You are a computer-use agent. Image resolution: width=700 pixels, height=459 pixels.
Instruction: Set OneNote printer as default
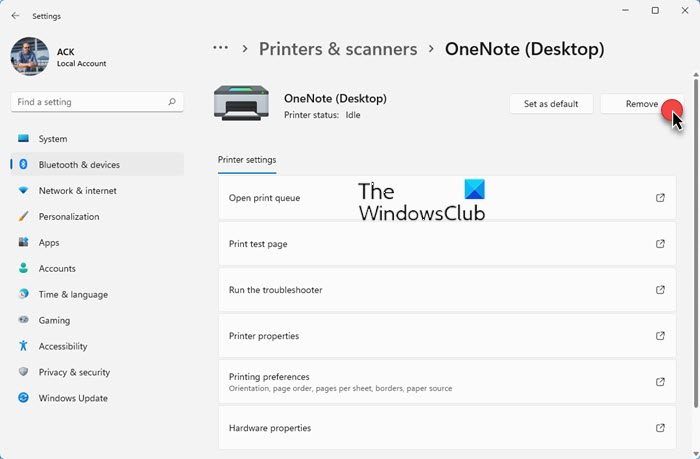[551, 104]
